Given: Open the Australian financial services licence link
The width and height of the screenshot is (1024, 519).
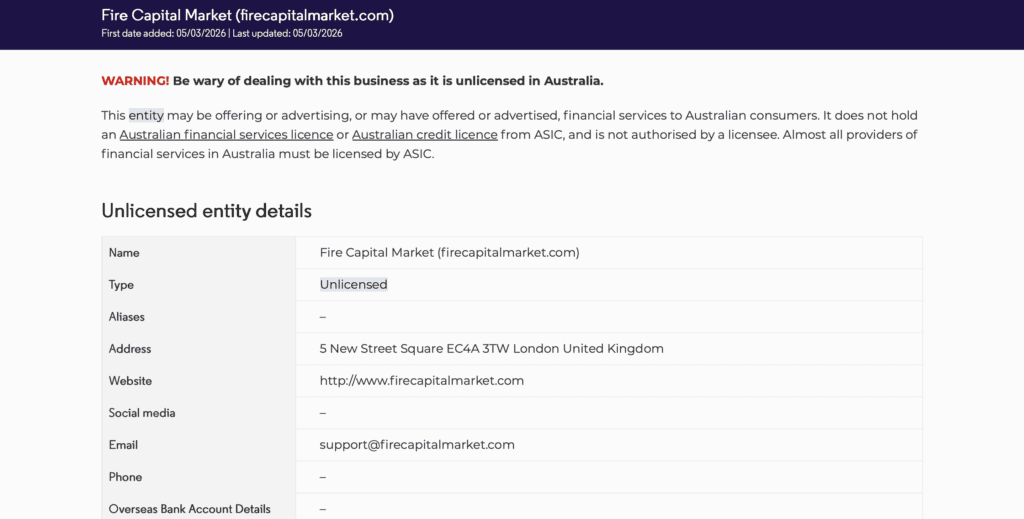Looking at the screenshot, I should click(x=226, y=135).
